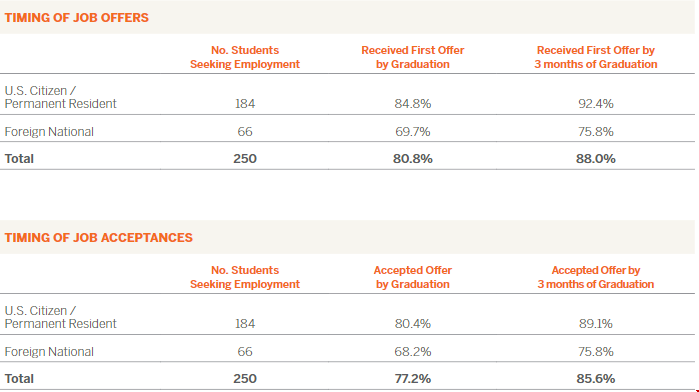
Task: Select the 89.1% acceptance cell
Action: 596,324
